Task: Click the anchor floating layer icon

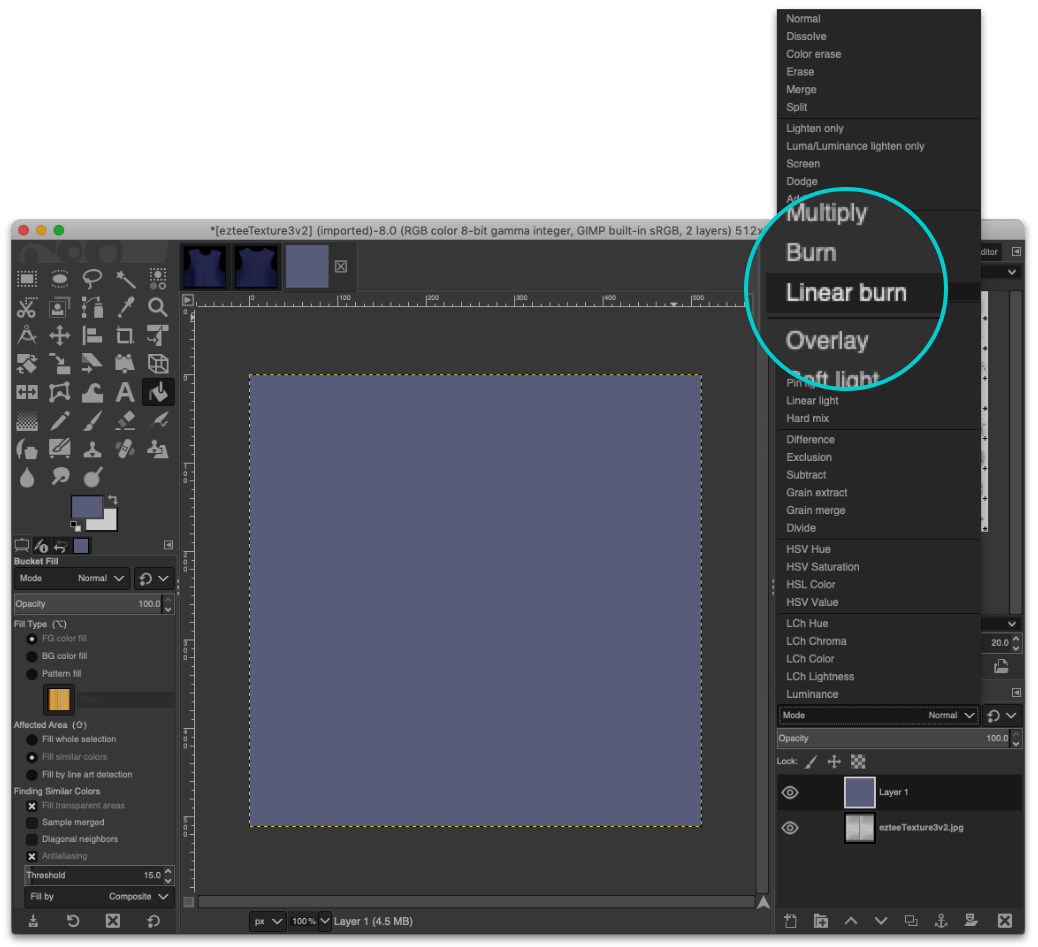Action: [x=941, y=921]
